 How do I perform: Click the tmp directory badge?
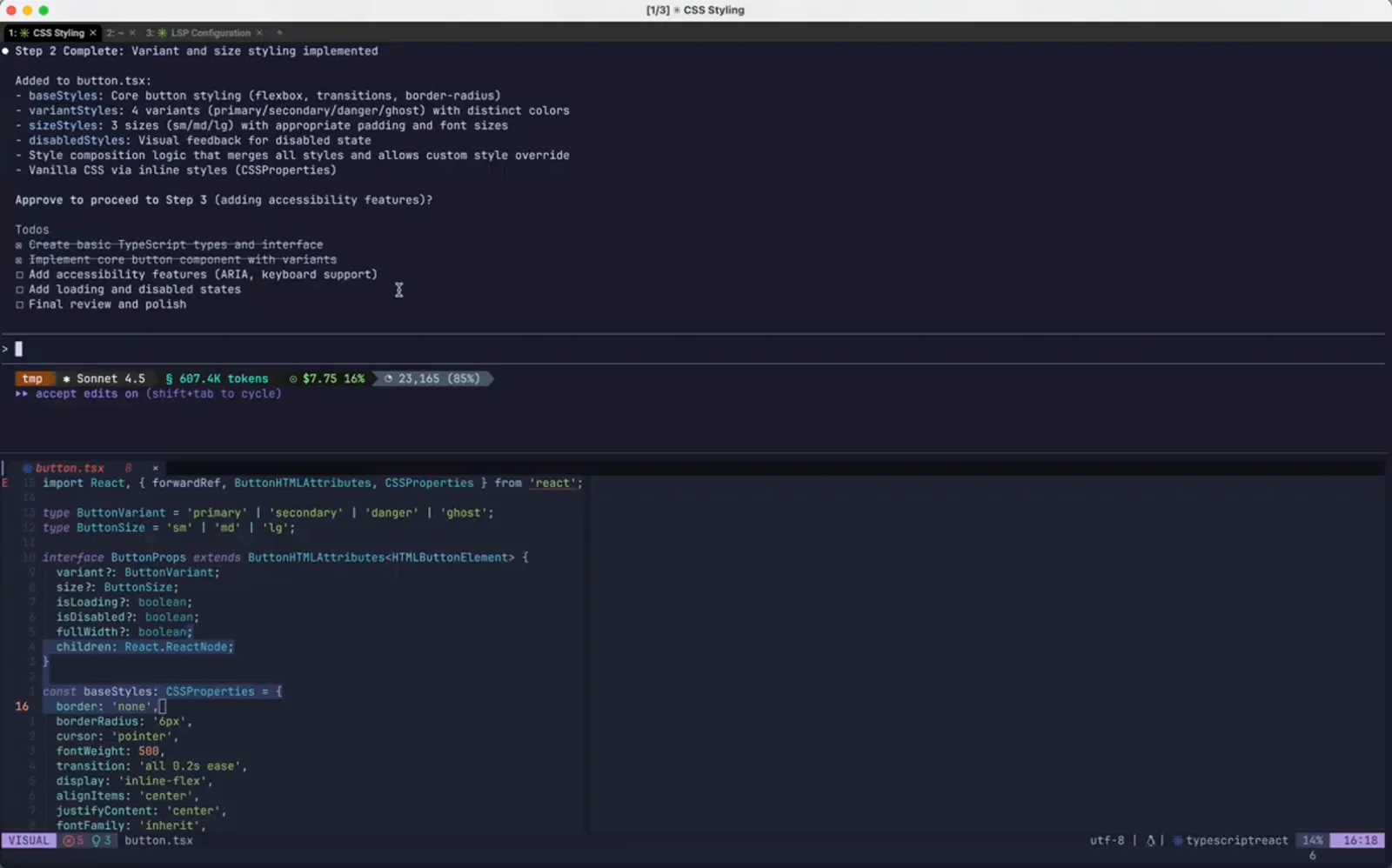33,378
